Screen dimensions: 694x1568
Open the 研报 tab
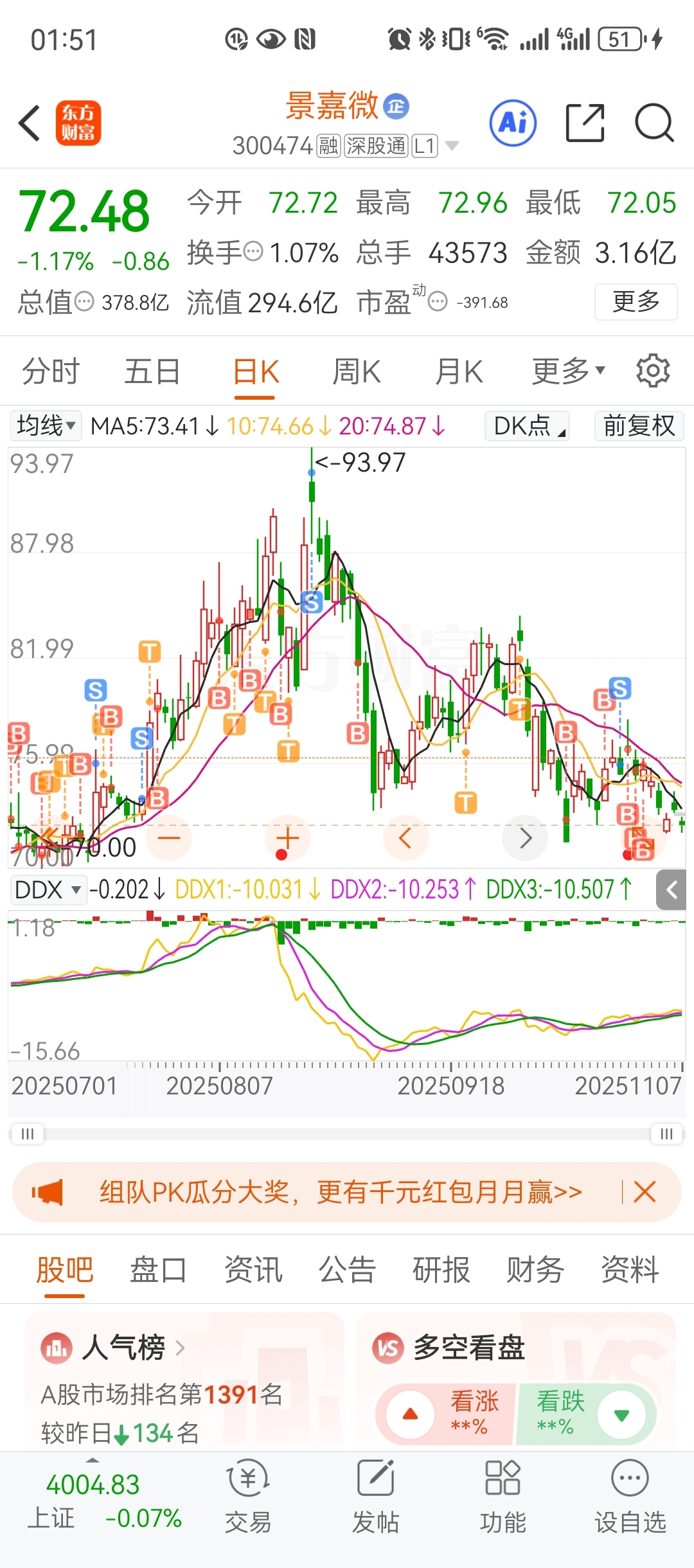(x=441, y=1270)
